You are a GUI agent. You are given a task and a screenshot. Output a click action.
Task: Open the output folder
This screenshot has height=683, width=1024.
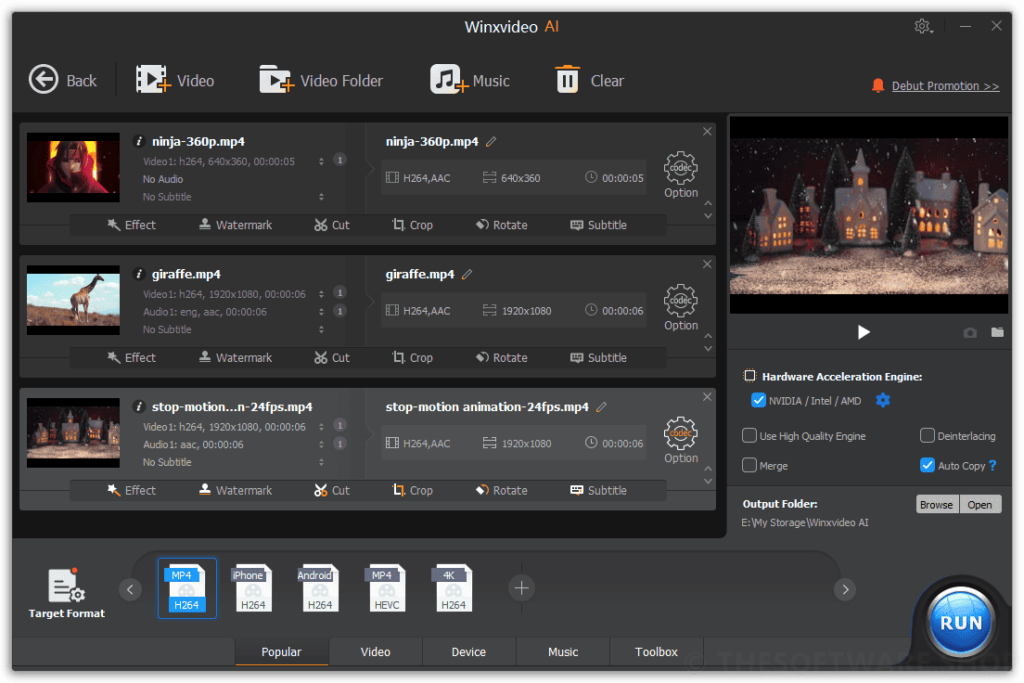pos(980,504)
